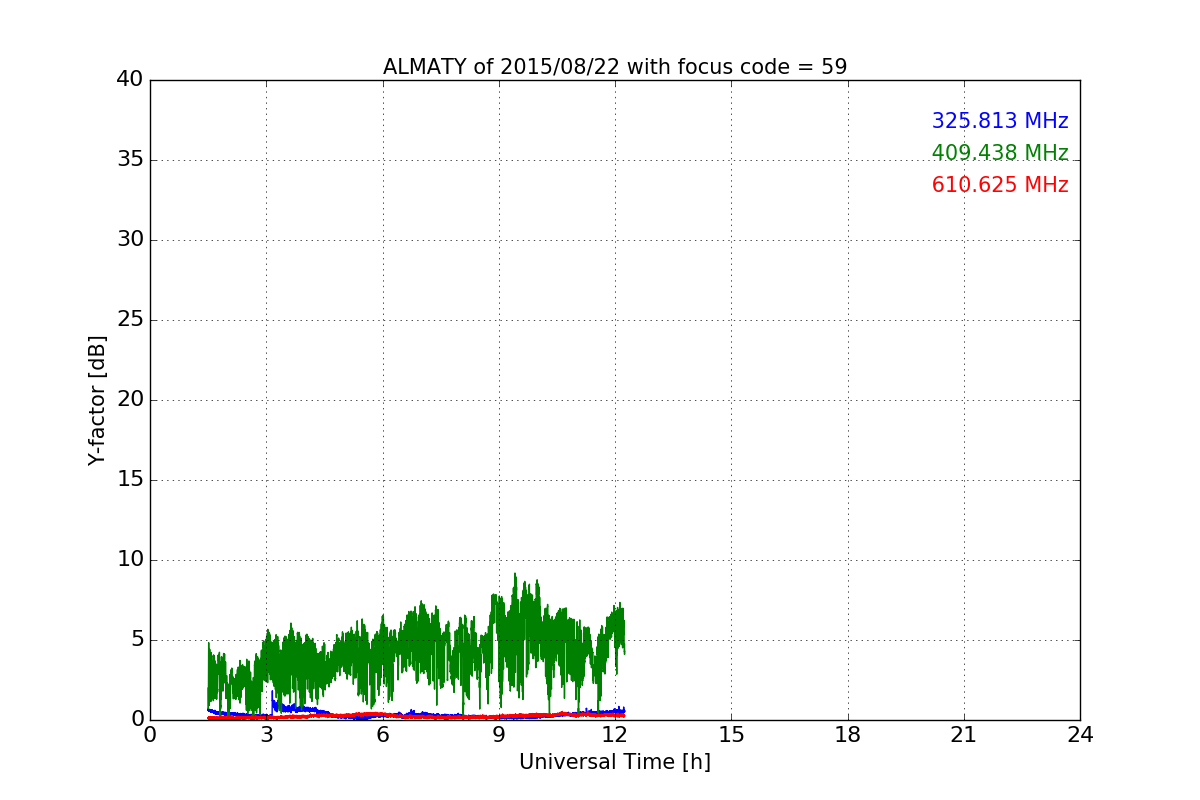This screenshot has height=800, width=1200.
Task: Select the green 409.438 MHz legend label
Action: 1000,153
